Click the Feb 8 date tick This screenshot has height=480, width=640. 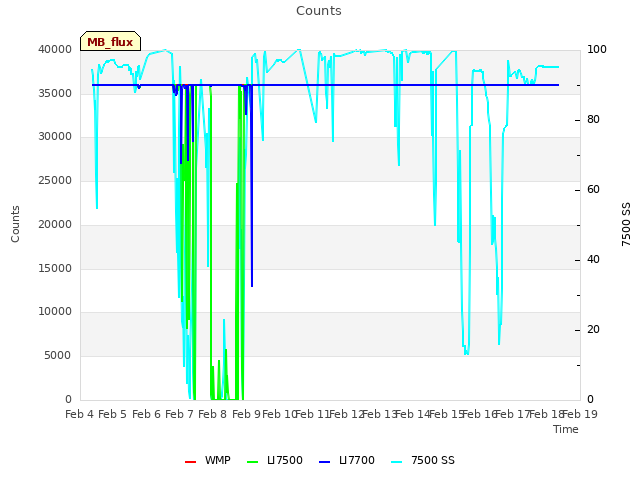pyautogui.click(x=212, y=414)
